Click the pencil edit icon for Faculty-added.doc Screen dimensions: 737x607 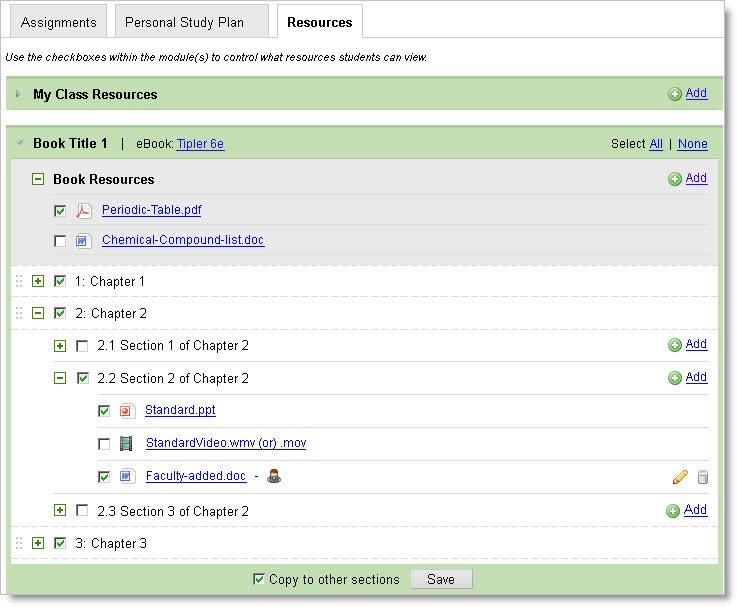[x=680, y=477]
